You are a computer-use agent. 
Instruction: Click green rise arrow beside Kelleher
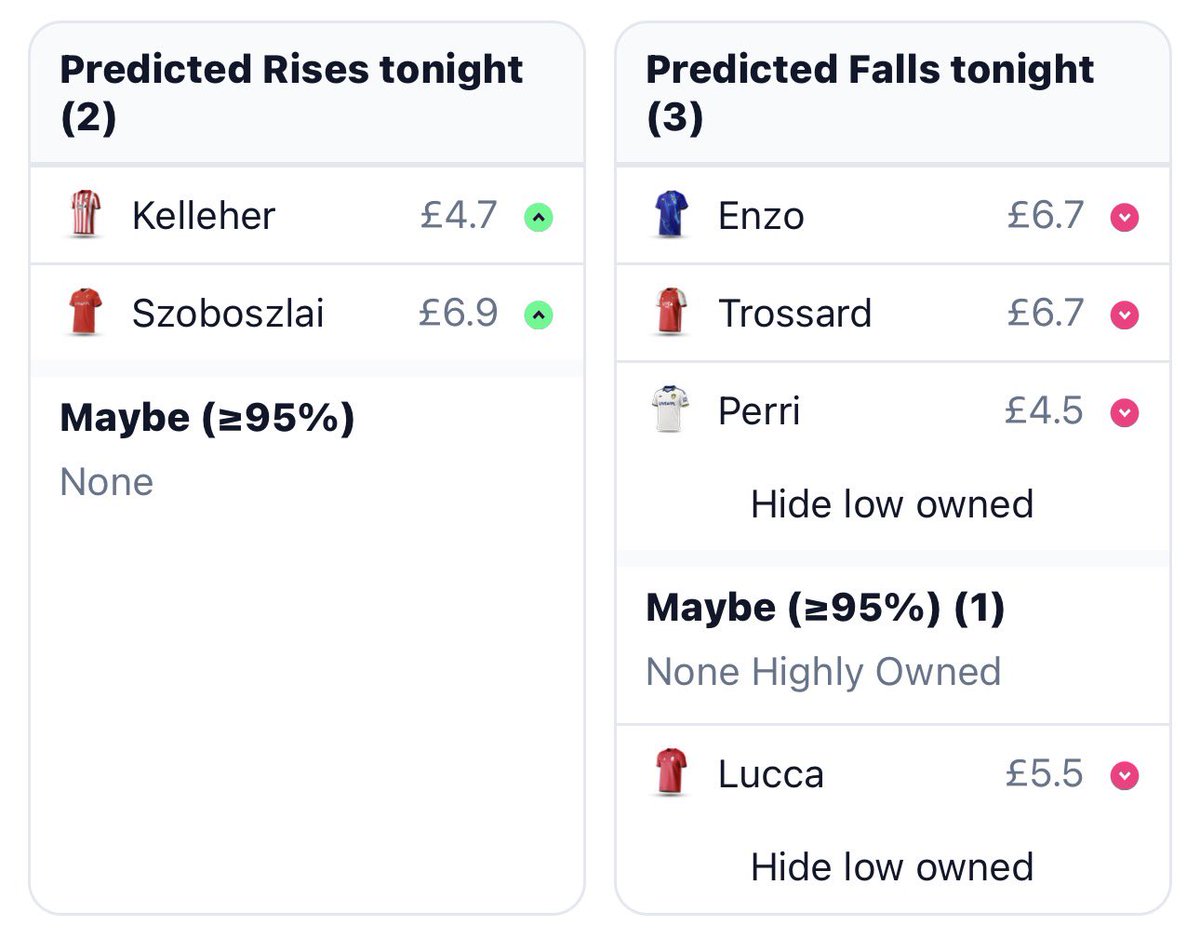(539, 217)
